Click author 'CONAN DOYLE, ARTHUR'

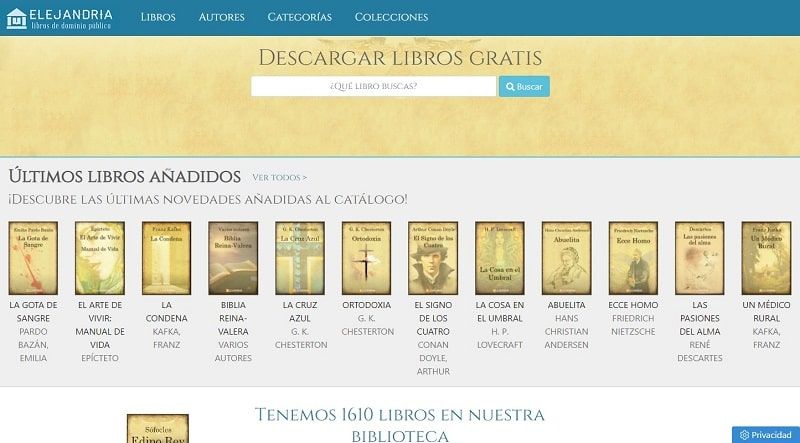click(433, 358)
